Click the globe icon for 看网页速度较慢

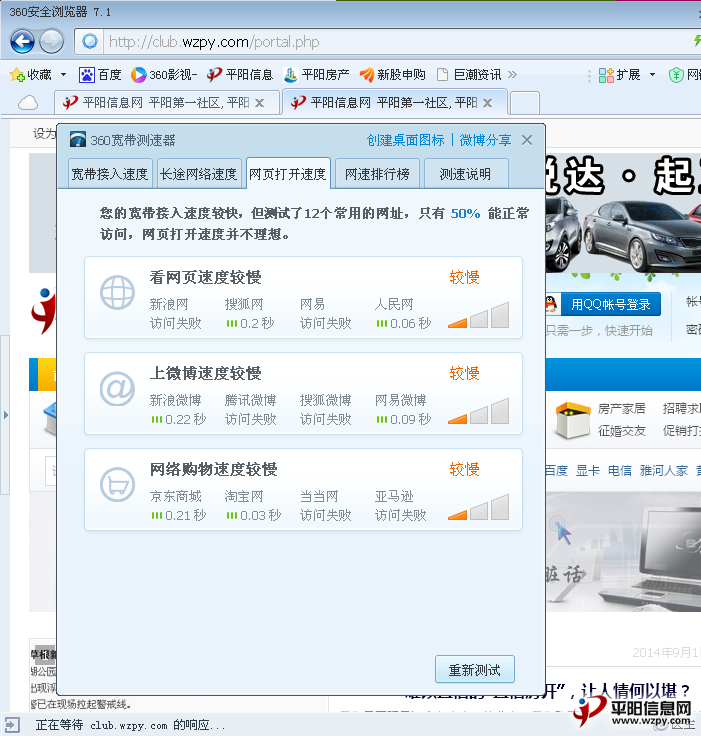[117, 292]
